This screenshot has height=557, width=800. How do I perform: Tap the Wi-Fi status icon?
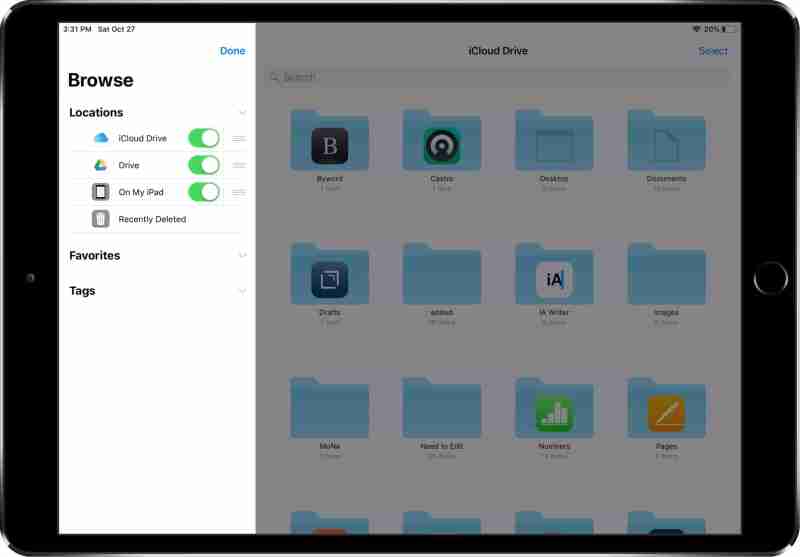point(696,29)
